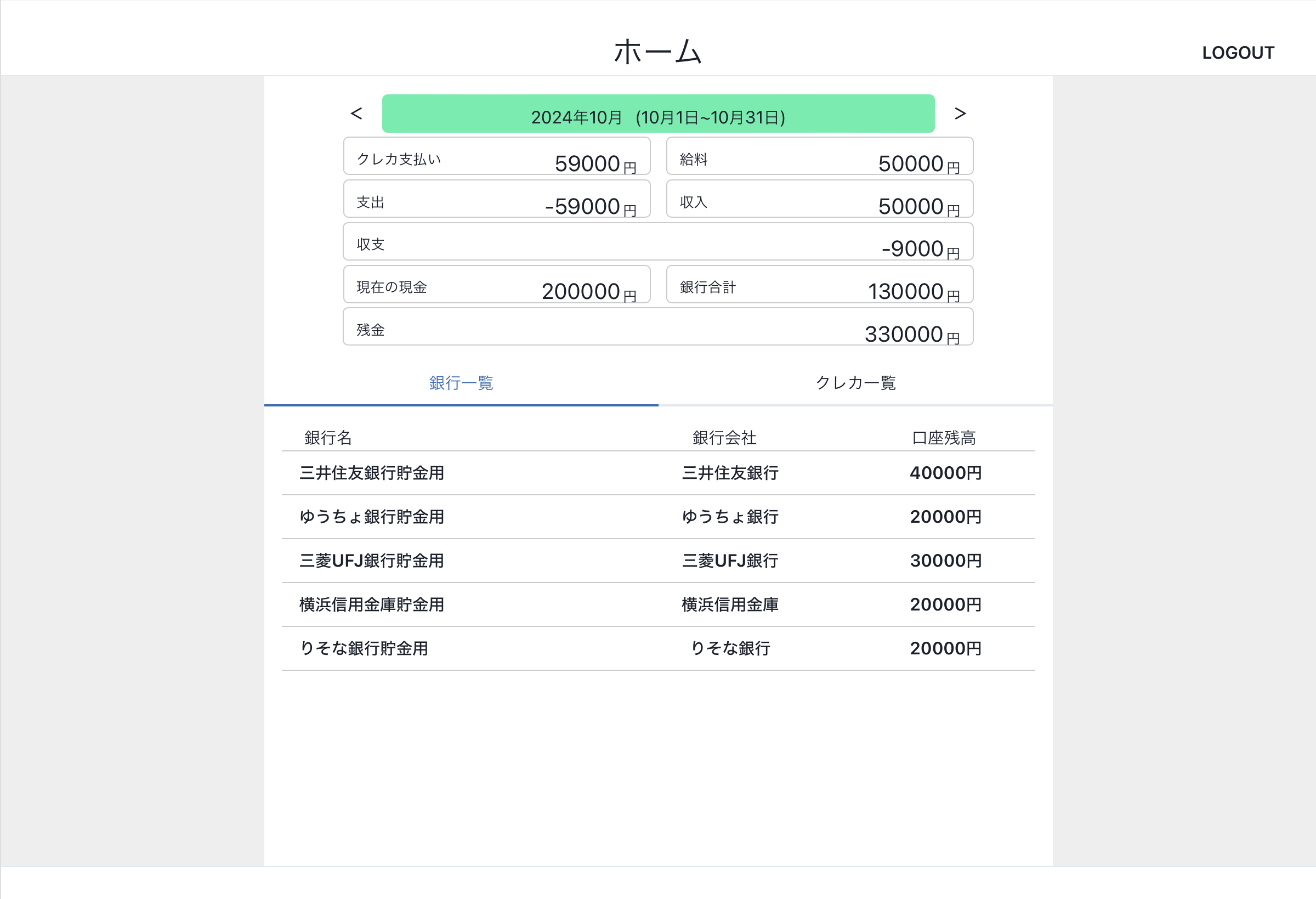Screen dimensions: 1316x899
Task: Select the 銀行一覧 tab
Action: [461, 383]
